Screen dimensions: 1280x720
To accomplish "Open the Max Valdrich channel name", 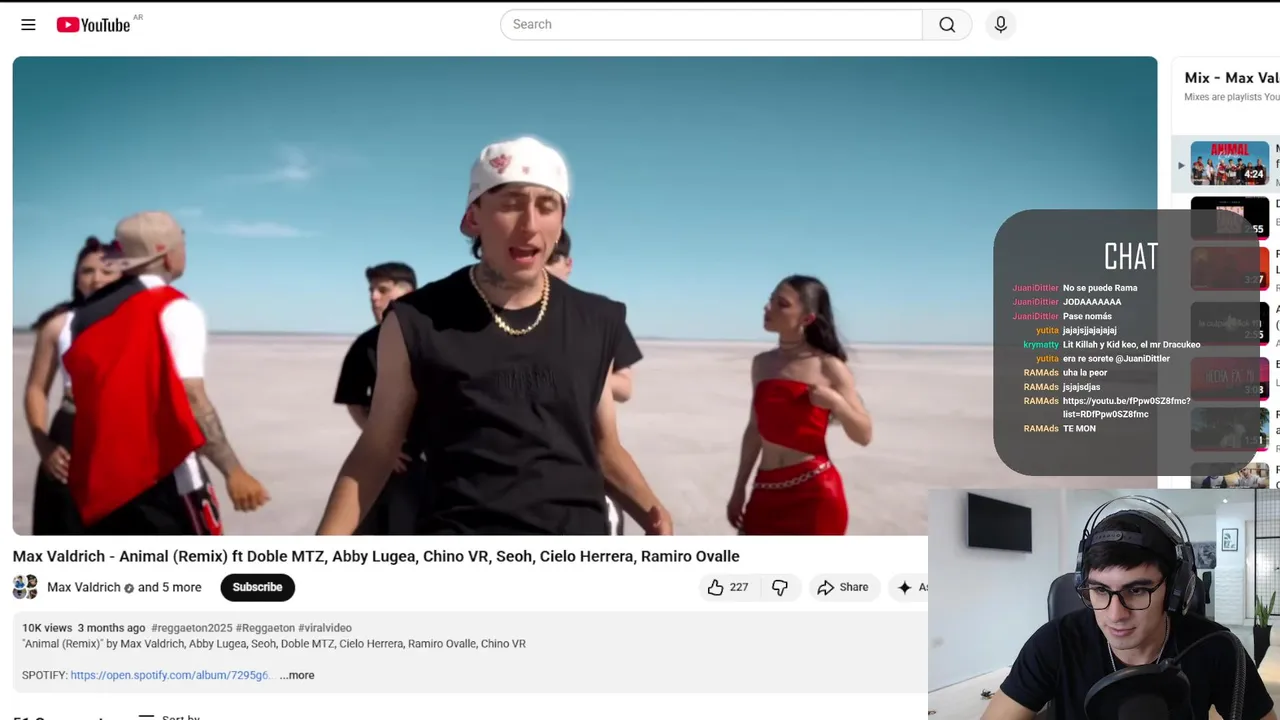I will [84, 587].
